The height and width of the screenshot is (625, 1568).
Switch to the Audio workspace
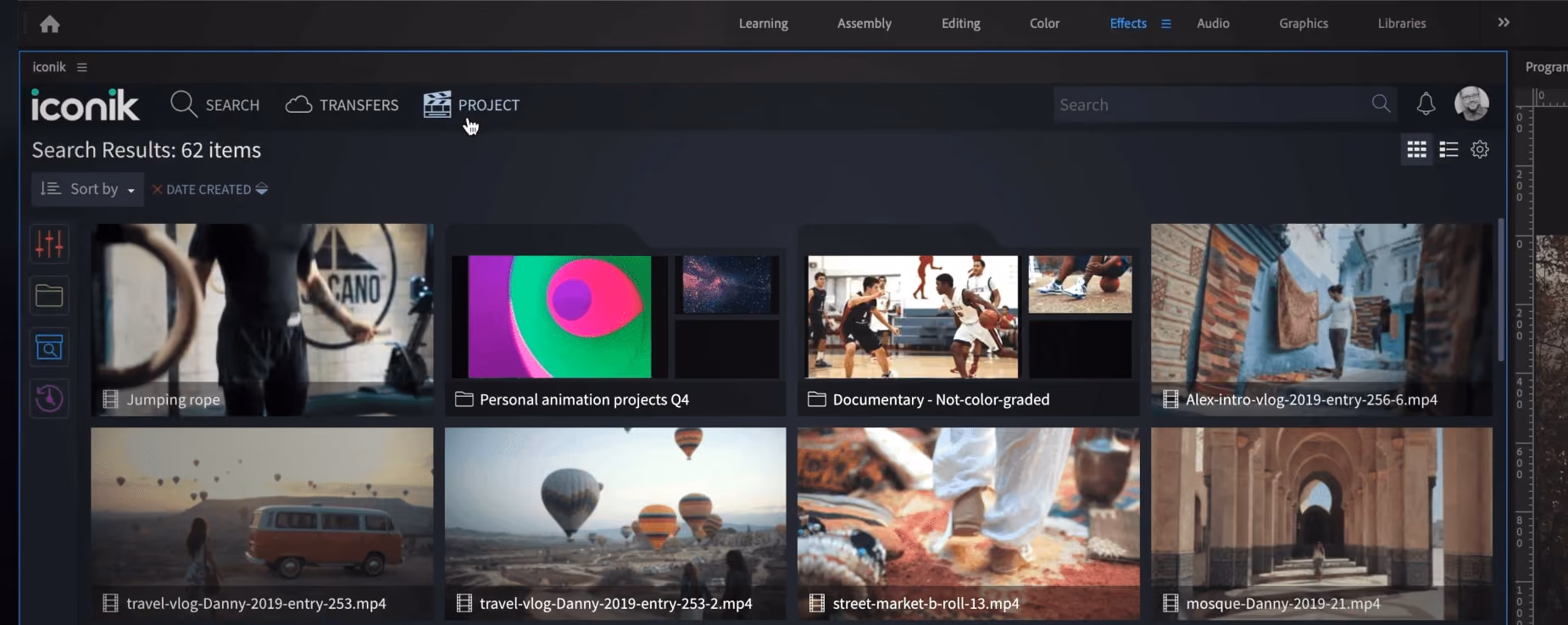(x=1213, y=24)
